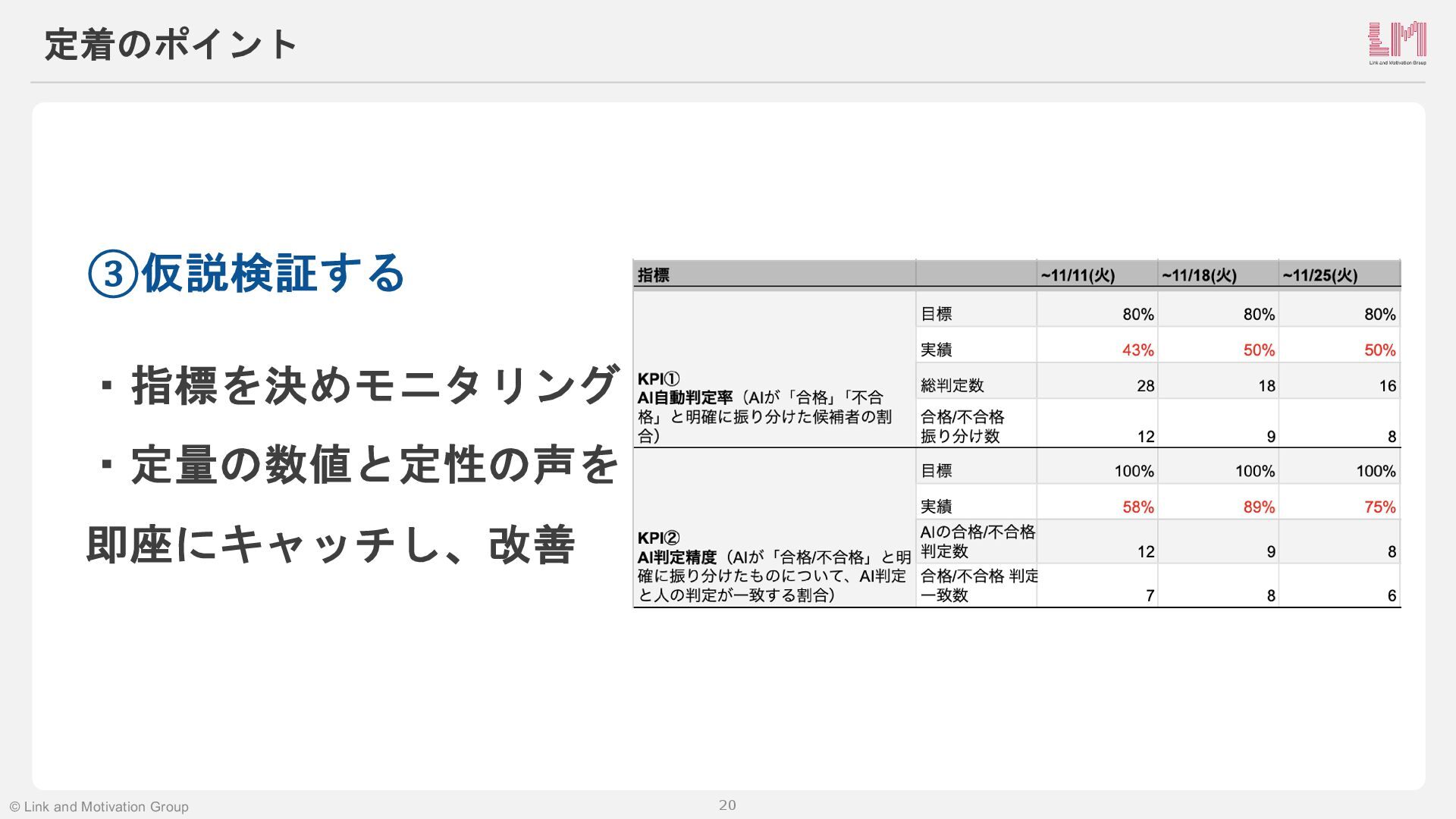Click the slide title 定着のポイント
Image resolution: width=1456 pixels, height=819 pixels.
click(171, 44)
